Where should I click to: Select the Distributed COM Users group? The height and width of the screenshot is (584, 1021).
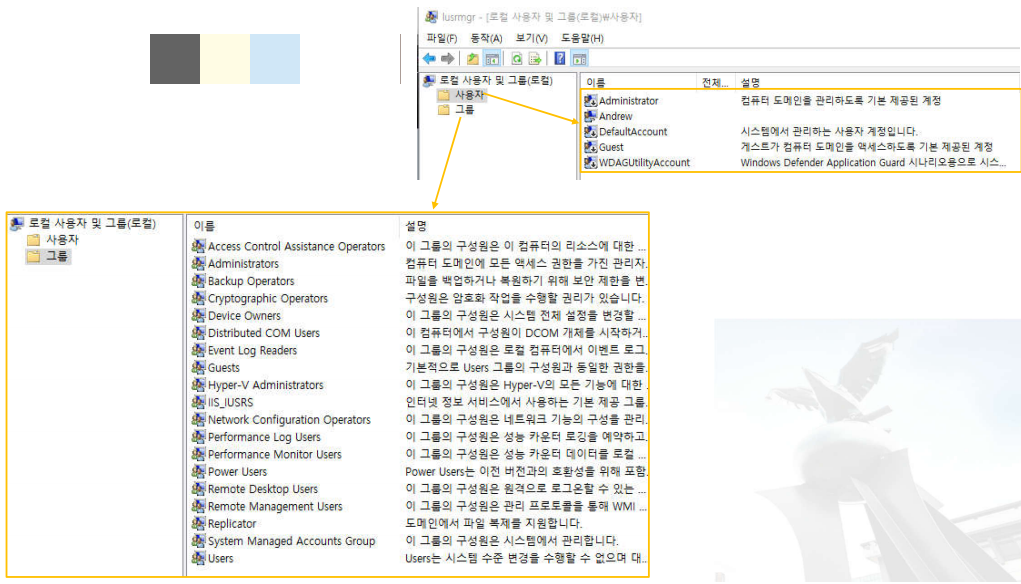click(256, 333)
